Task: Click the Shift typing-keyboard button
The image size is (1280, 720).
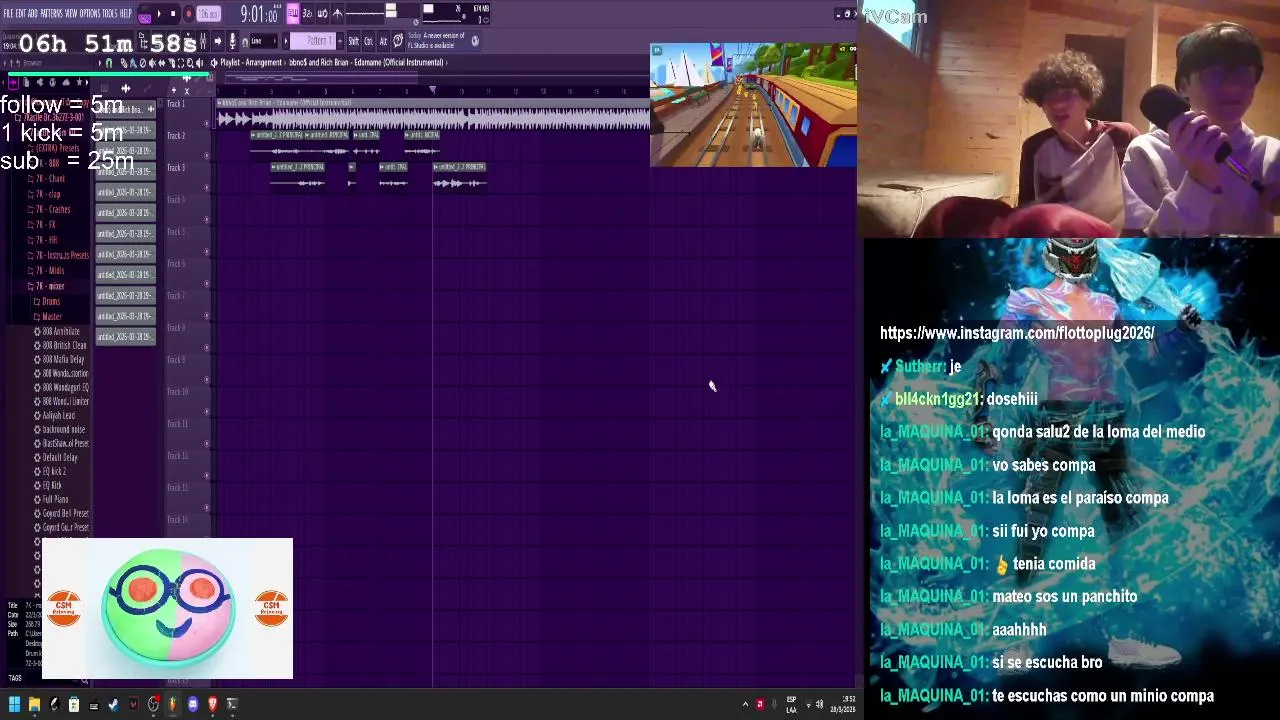Action: pyautogui.click(x=353, y=41)
